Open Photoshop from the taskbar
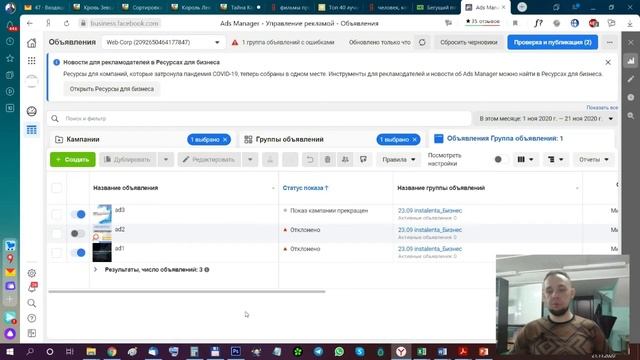The height and width of the screenshot is (360, 640). (x=236, y=351)
